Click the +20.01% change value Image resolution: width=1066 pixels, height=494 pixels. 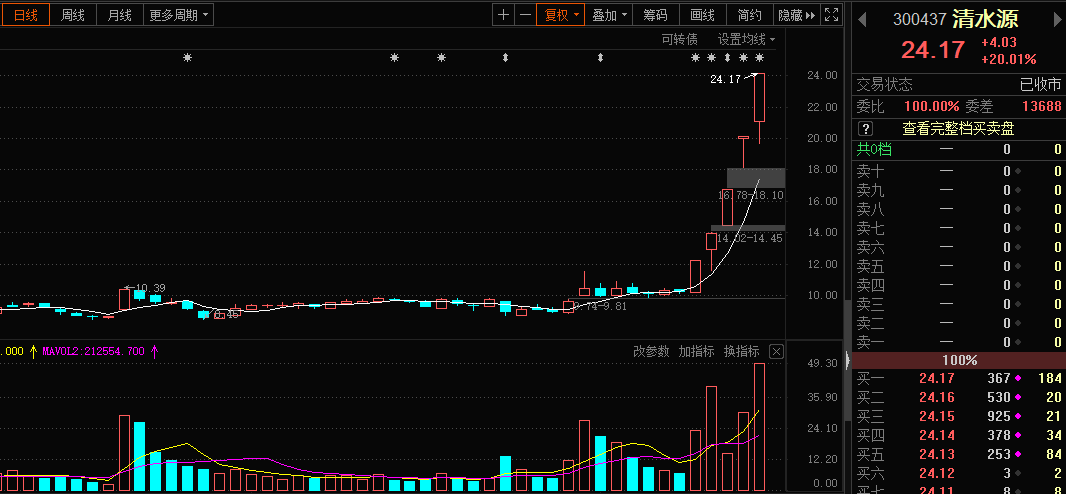pos(1008,59)
